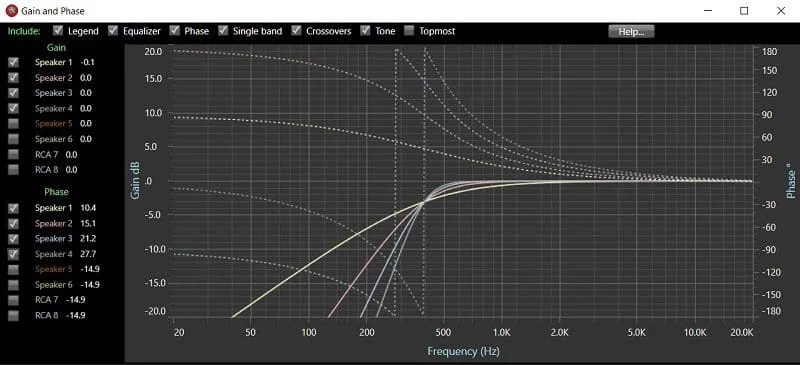Uncheck the Legend include checkbox
This screenshot has height=365, width=800.
(x=58, y=31)
